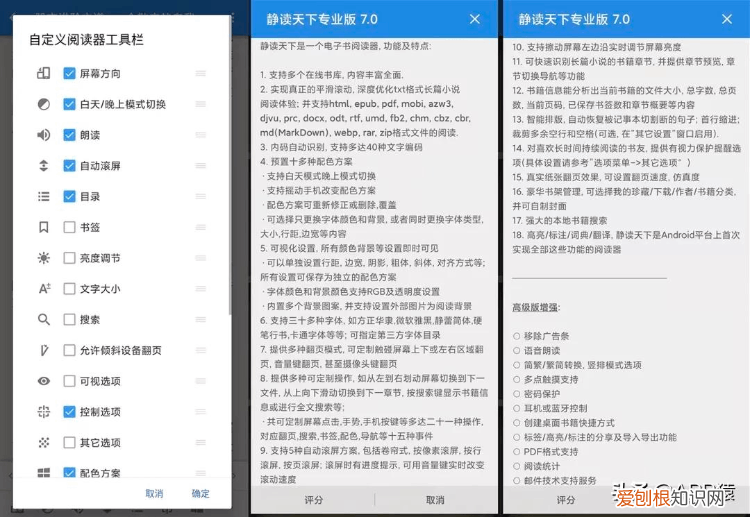
Task: Click reorder handle on 可视选项 row
Action: coord(200,381)
